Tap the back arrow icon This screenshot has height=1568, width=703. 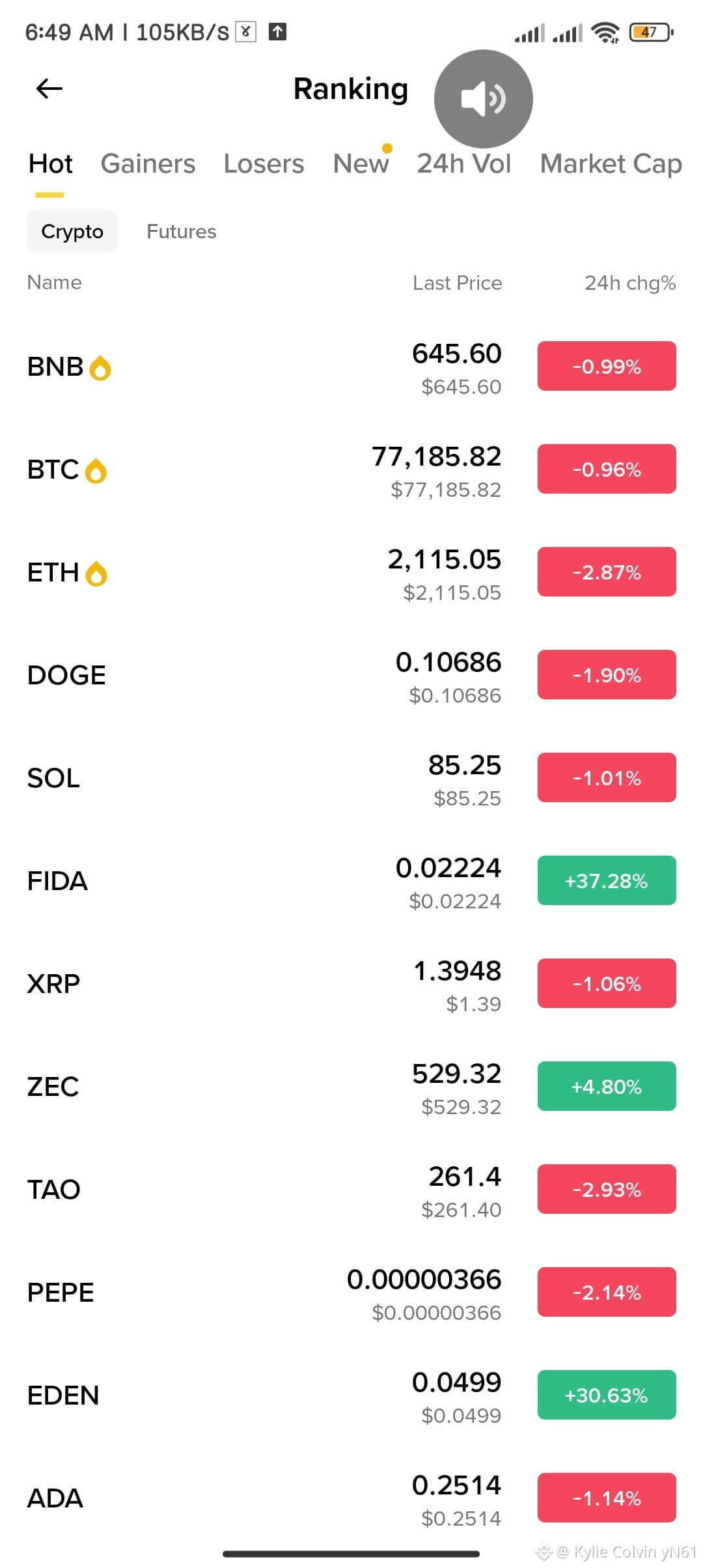point(49,89)
